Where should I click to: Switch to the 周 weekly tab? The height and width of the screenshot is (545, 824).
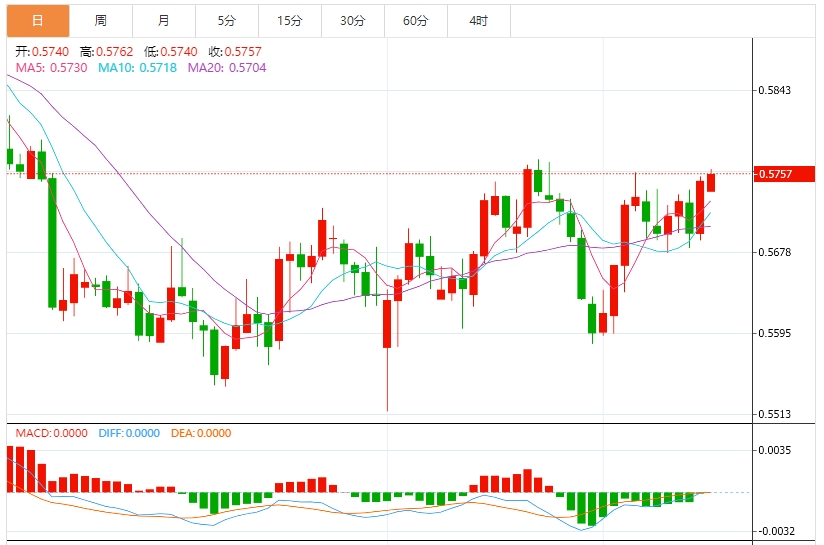click(x=101, y=21)
